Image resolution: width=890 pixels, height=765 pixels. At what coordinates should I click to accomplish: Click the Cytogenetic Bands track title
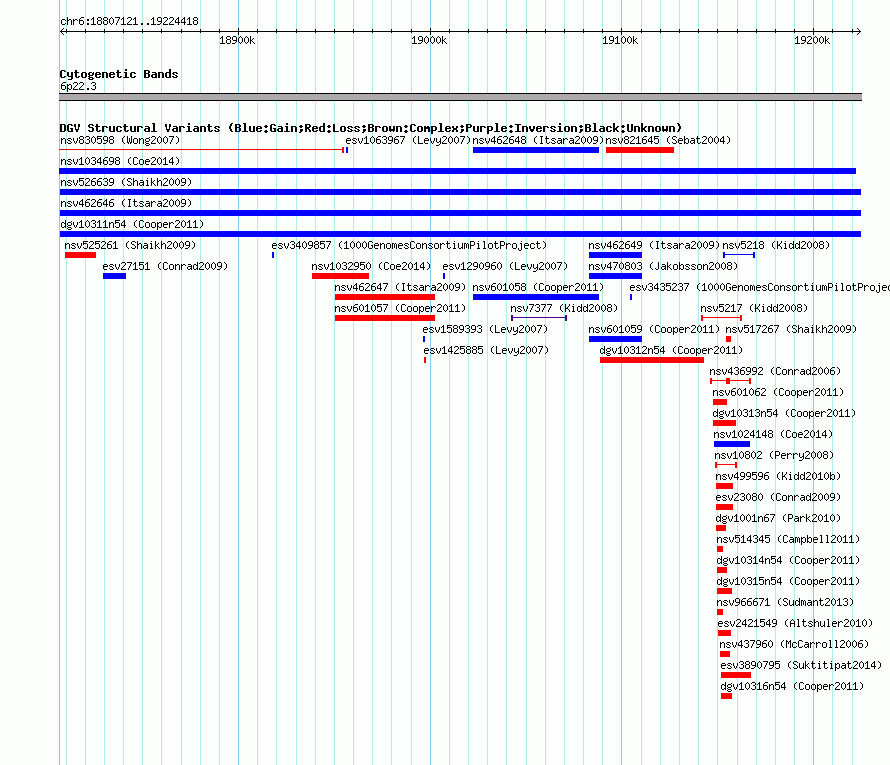[x=119, y=74]
